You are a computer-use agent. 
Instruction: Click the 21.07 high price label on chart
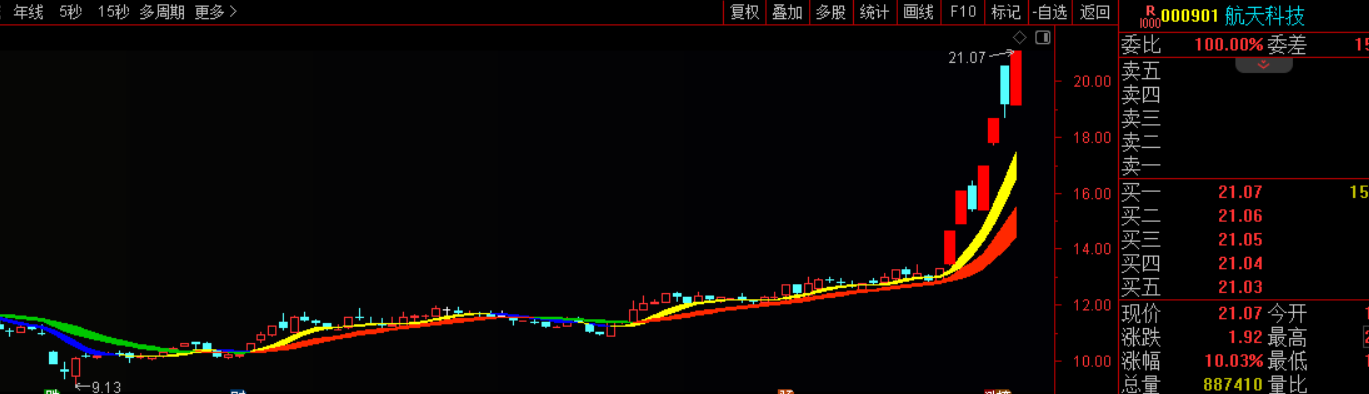tap(967, 58)
